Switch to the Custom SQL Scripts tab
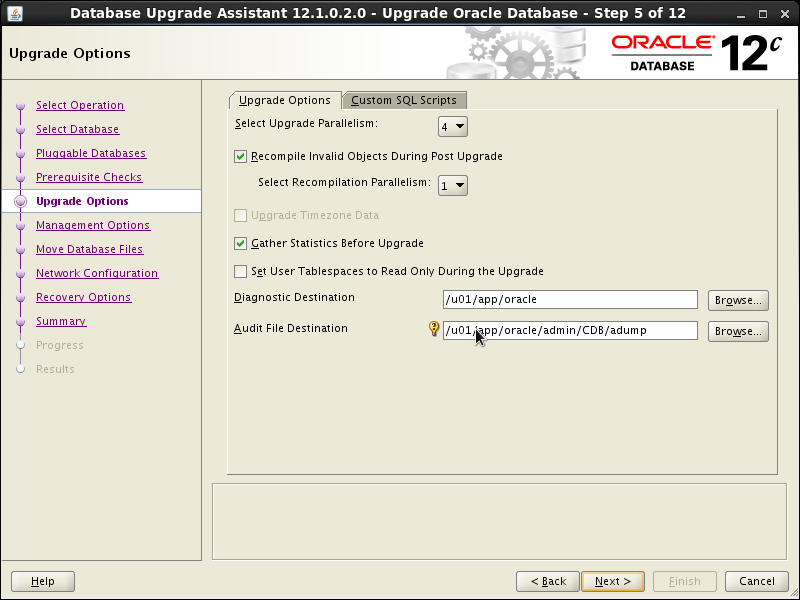800x600 pixels. coord(404,100)
